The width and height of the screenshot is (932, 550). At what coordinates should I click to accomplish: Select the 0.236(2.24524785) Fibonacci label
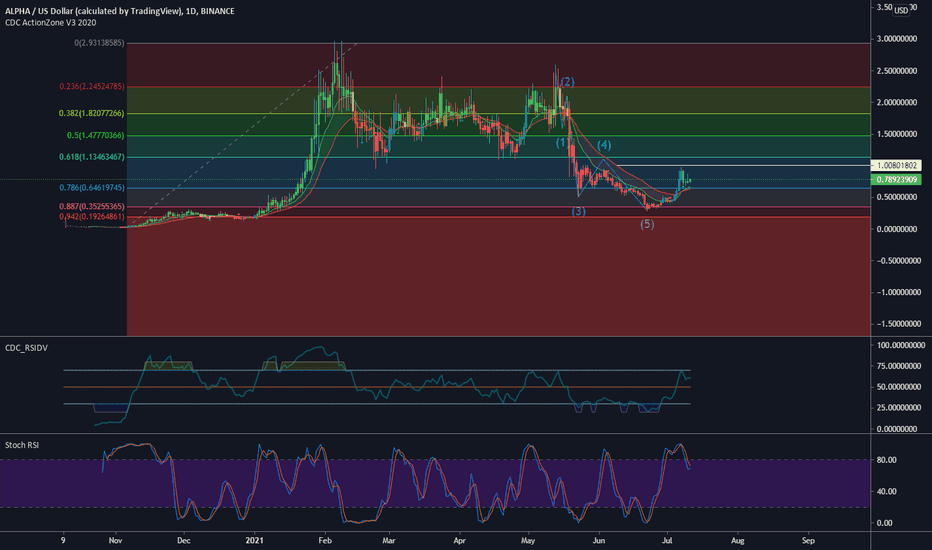coord(92,86)
